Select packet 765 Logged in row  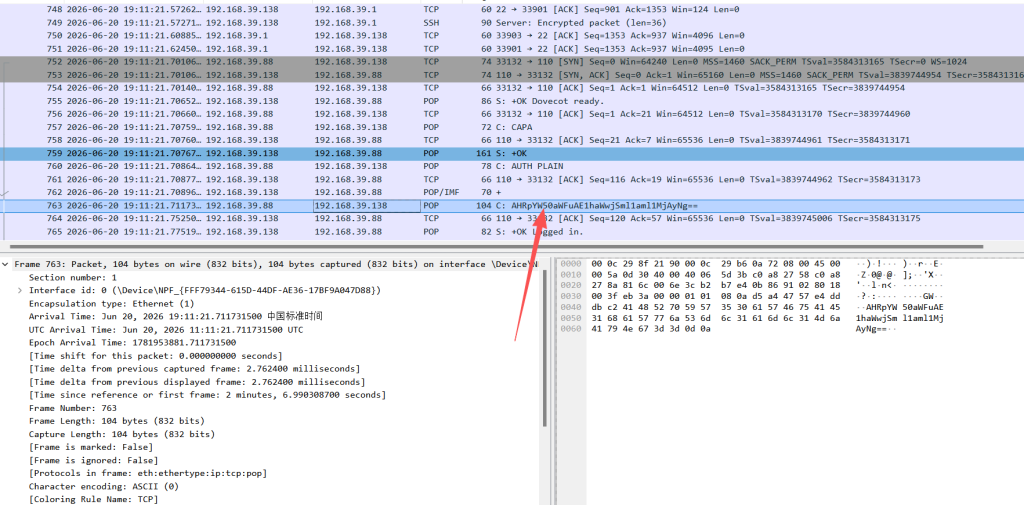point(512,232)
